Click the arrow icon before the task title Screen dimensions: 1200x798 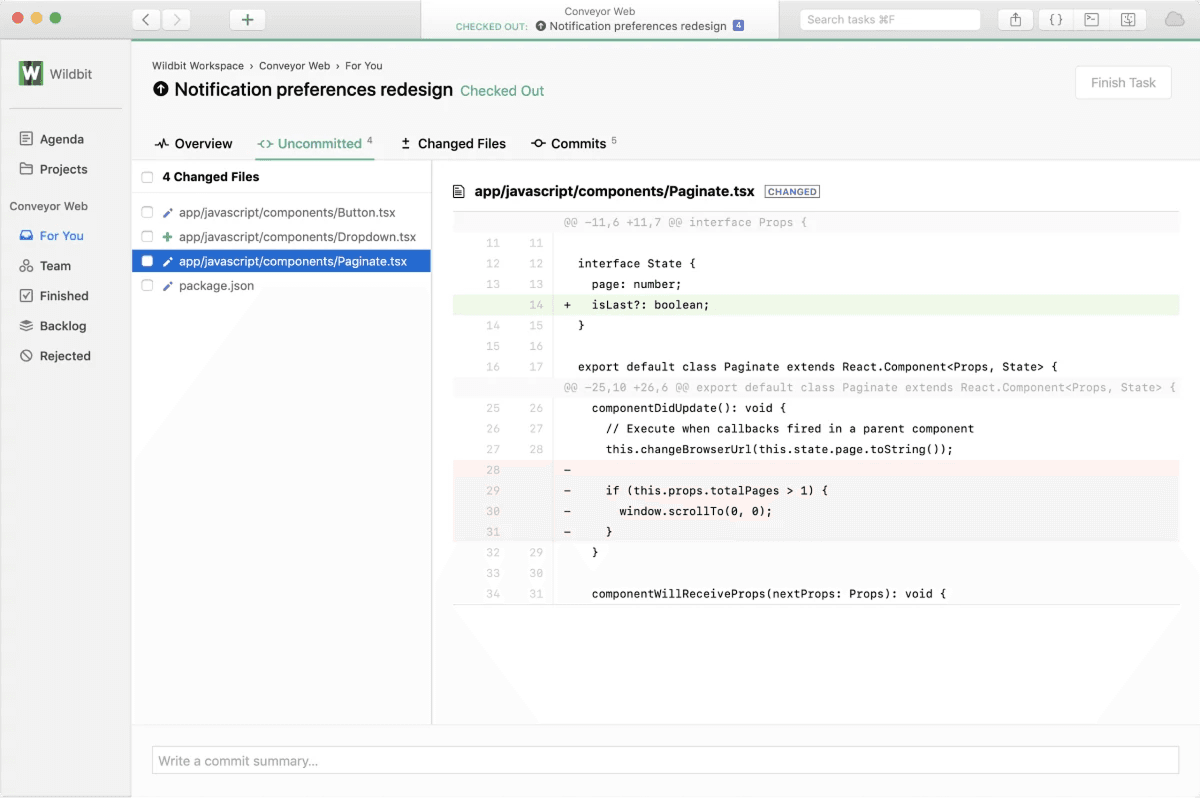(x=160, y=89)
